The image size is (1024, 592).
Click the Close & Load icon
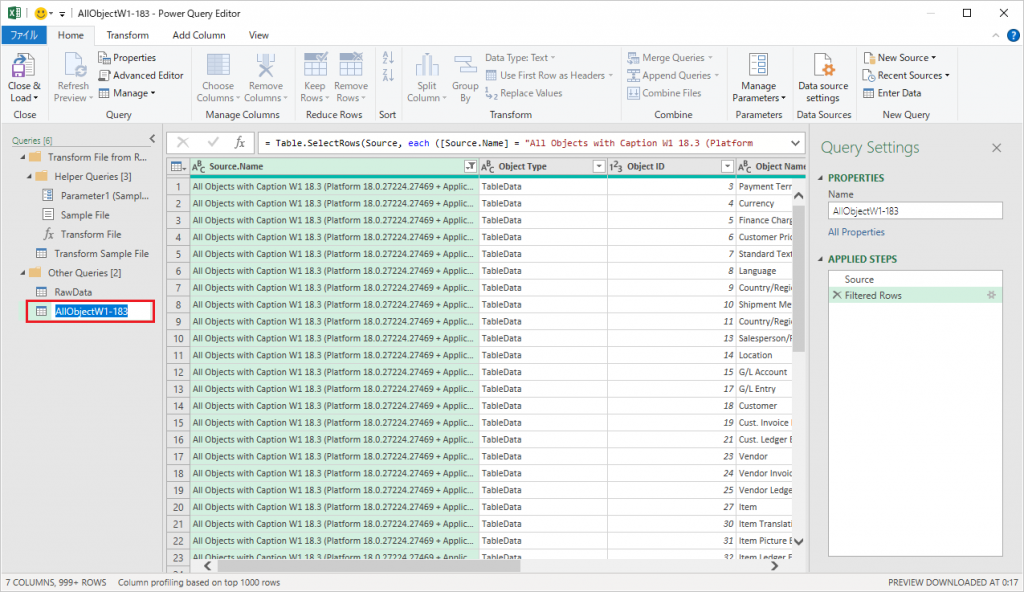[24, 67]
